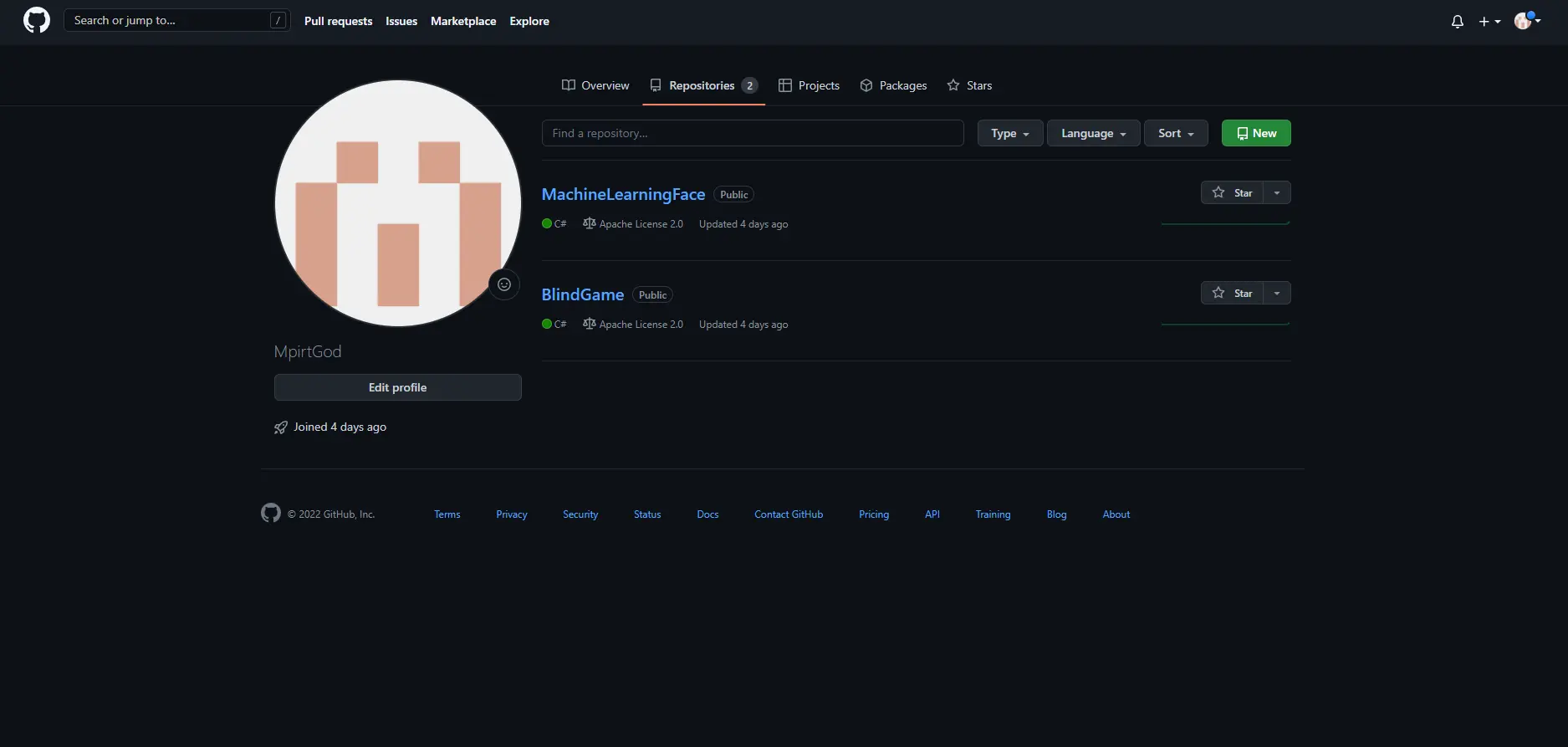Open Issues in the header
Image resolution: width=1568 pixels, height=747 pixels.
pos(401,22)
